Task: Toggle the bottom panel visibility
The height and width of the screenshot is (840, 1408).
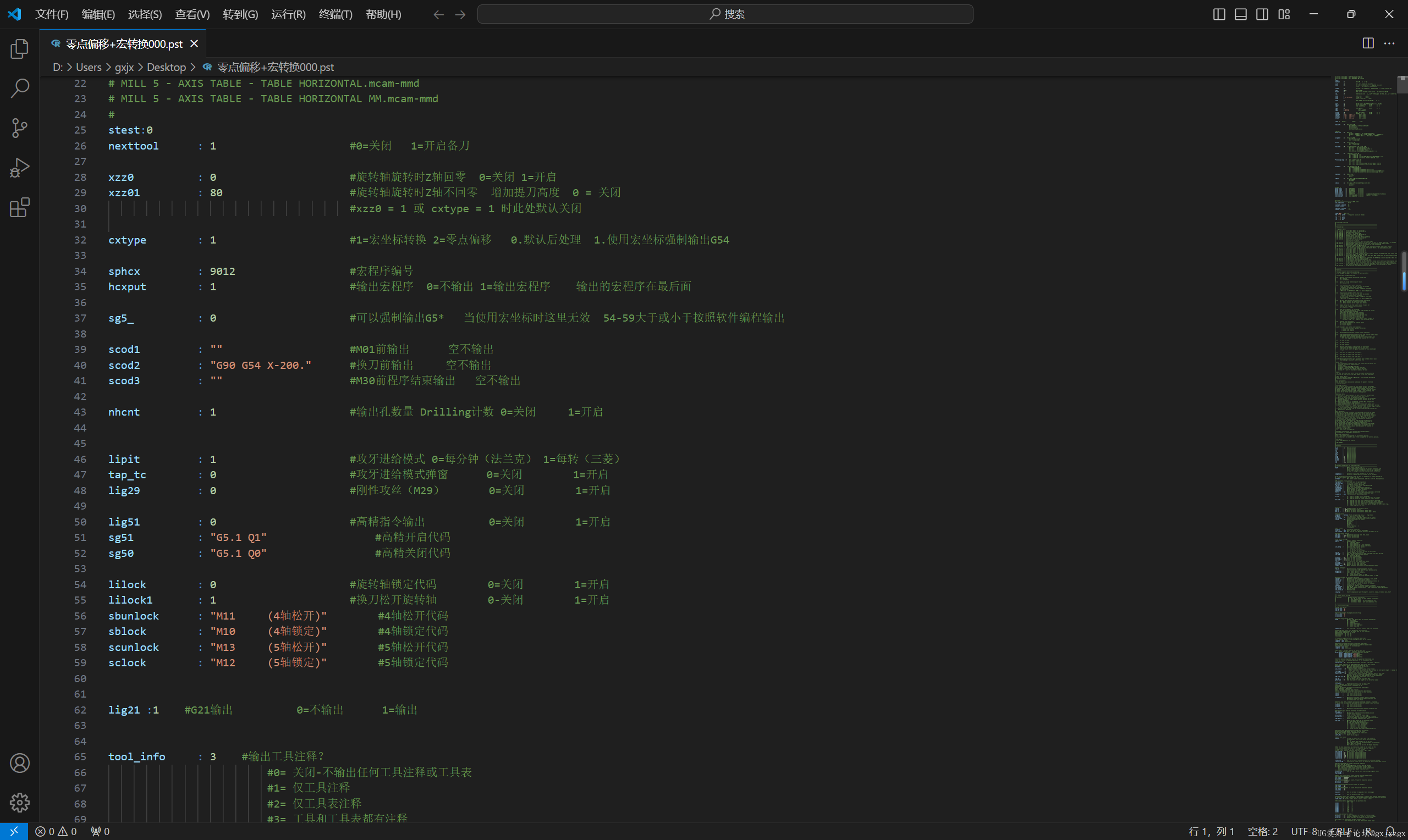Action: (1240, 14)
